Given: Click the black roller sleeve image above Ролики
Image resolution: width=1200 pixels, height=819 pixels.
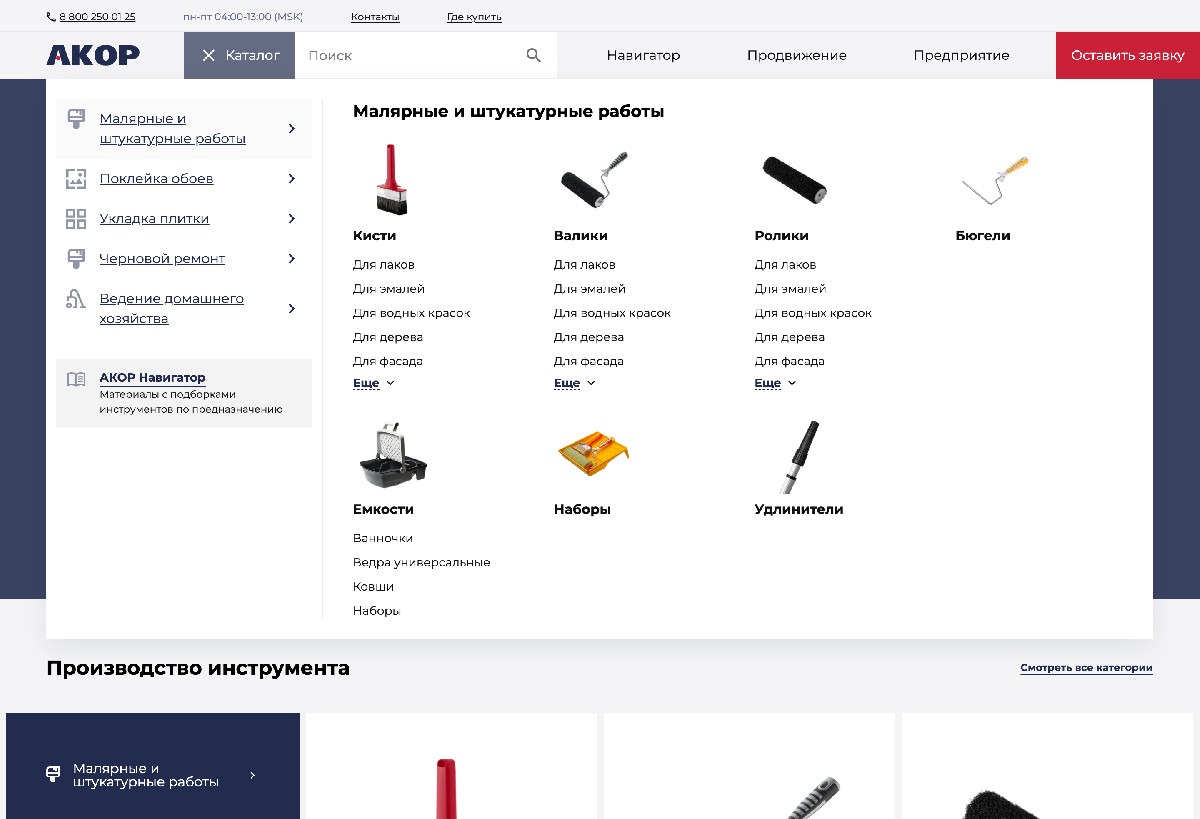Looking at the screenshot, I should coord(794,180).
